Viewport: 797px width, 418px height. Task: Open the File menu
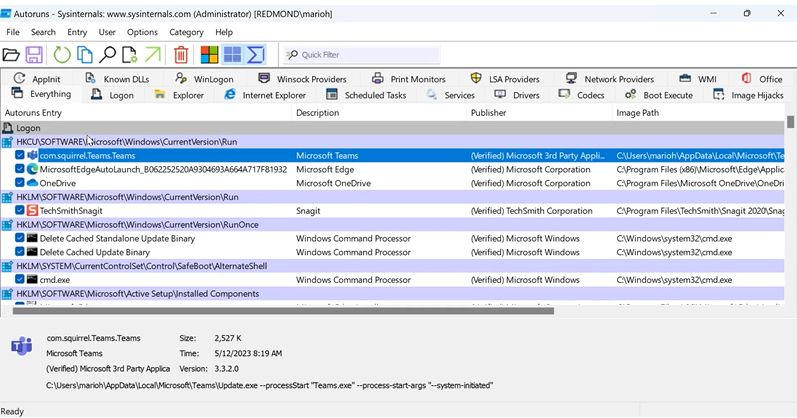point(13,32)
